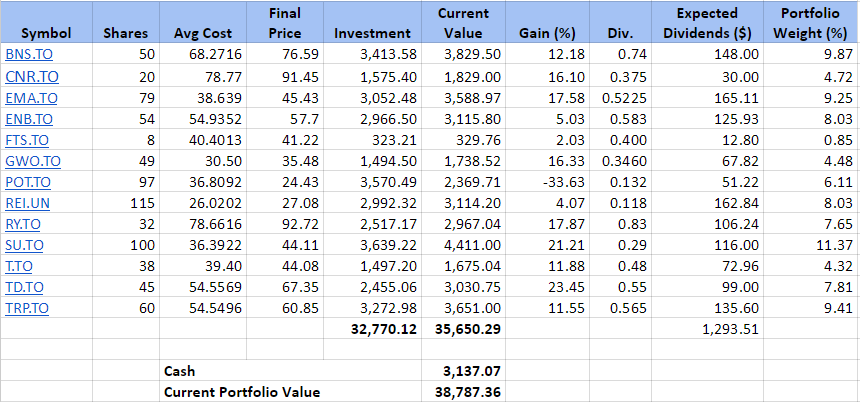This screenshot has height=402, width=860.
Task: Select the Shares column header
Action: pyautogui.click(x=126, y=23)
